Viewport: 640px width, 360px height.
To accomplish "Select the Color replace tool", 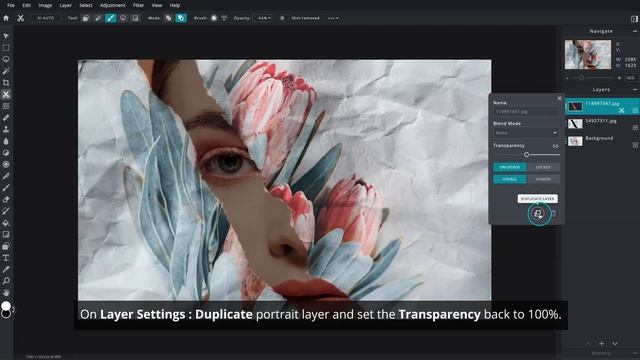I will 6,211.
